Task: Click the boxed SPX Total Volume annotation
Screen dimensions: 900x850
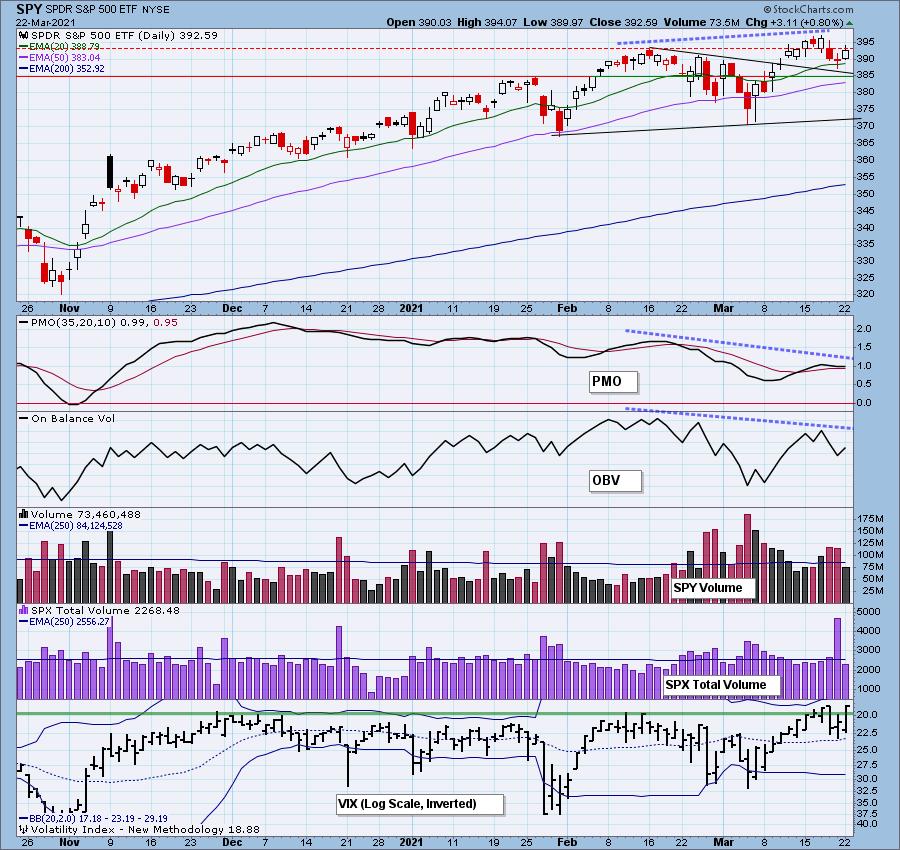Action: click(x=721, y=685)
